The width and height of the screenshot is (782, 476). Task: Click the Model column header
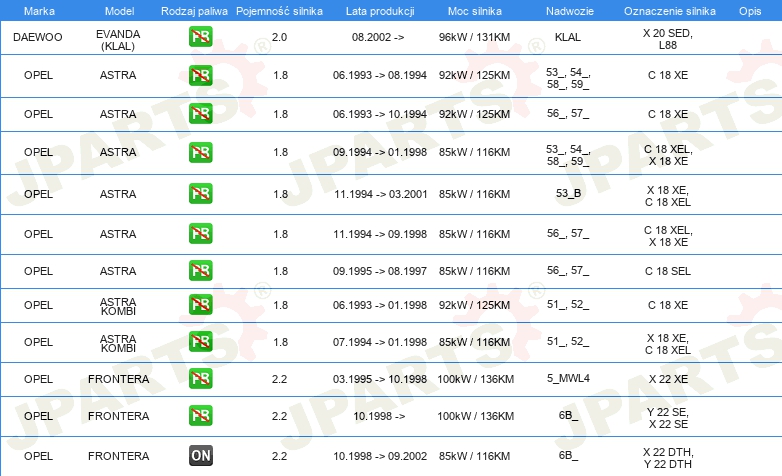coord(119,11)
